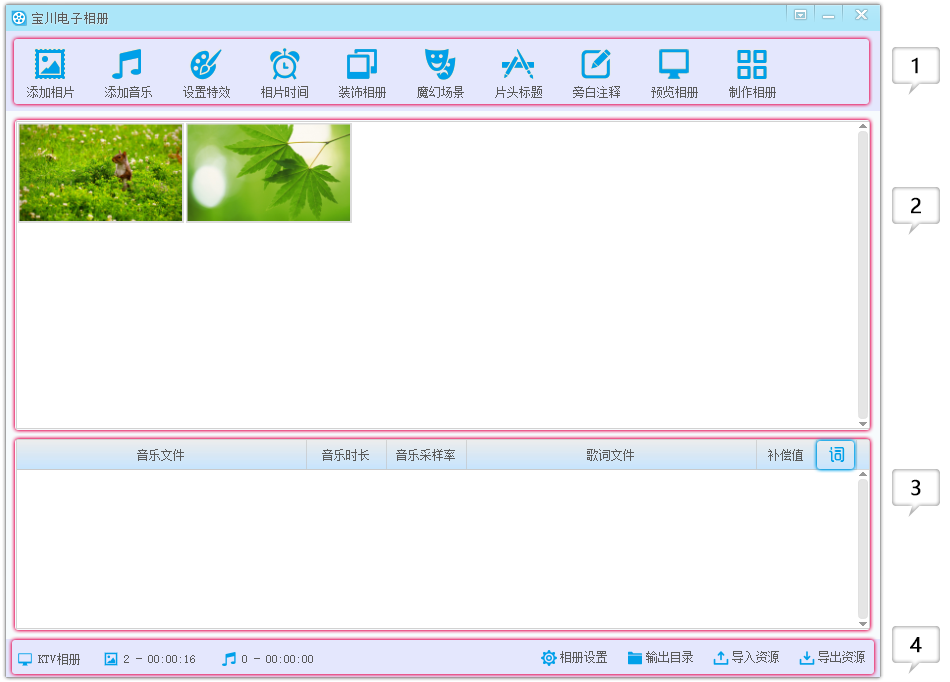Image resolution: width=950 pixels, height=682 pixels.
Task: Click the music list scrollbar up arrow
Action: [x=863, y=474]
